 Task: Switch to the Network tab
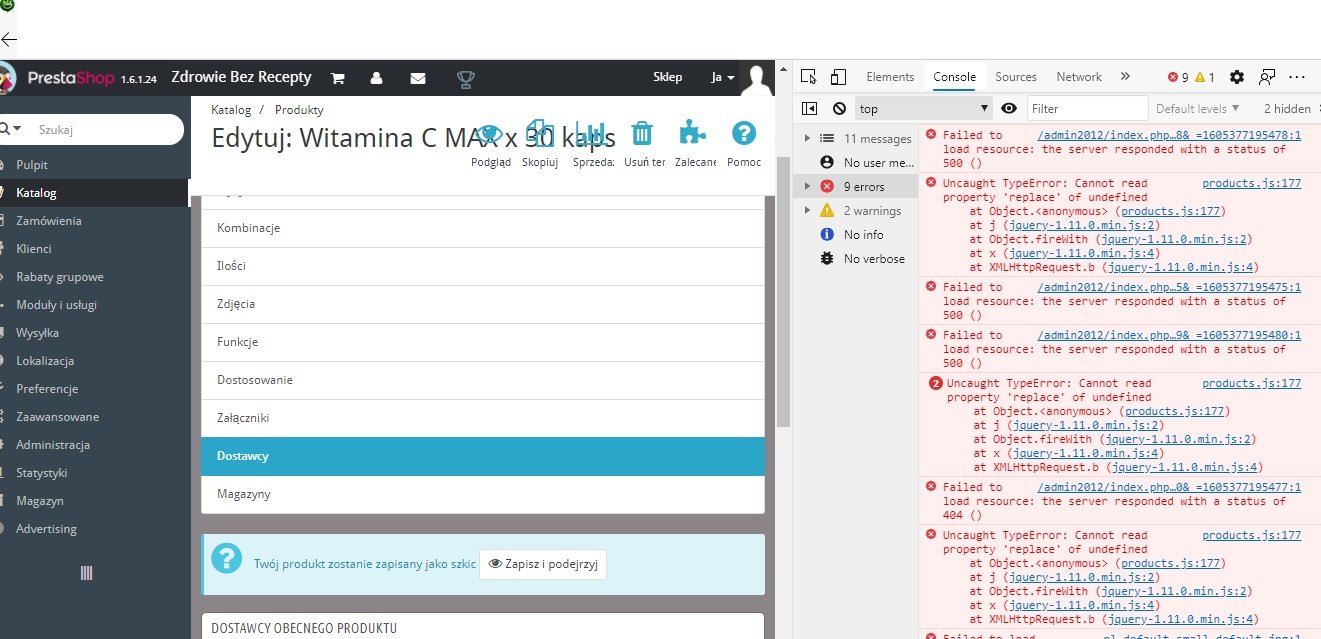click(x=1079, y=77)
